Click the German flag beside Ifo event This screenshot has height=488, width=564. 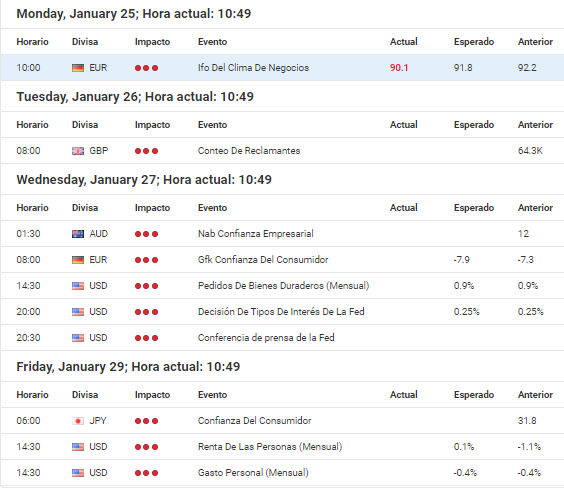point(78,68)
